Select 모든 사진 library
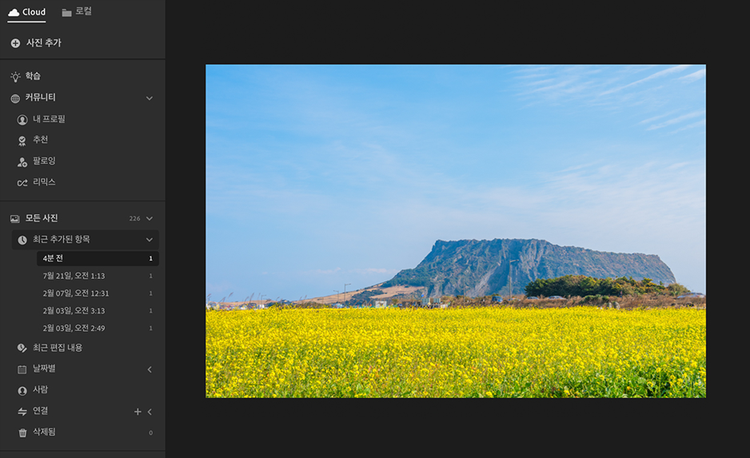Screen dimensions: 750x458 [x=42, y=218]
